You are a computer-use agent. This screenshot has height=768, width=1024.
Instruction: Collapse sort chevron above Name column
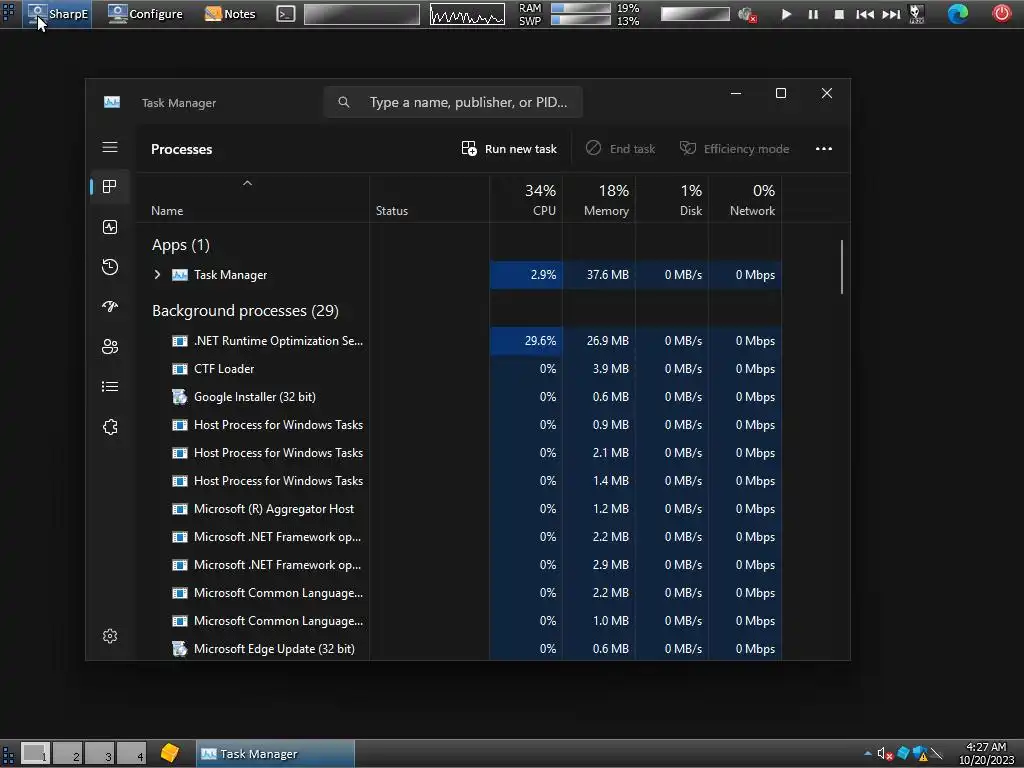pyautogui.click(x=248, y=184)
